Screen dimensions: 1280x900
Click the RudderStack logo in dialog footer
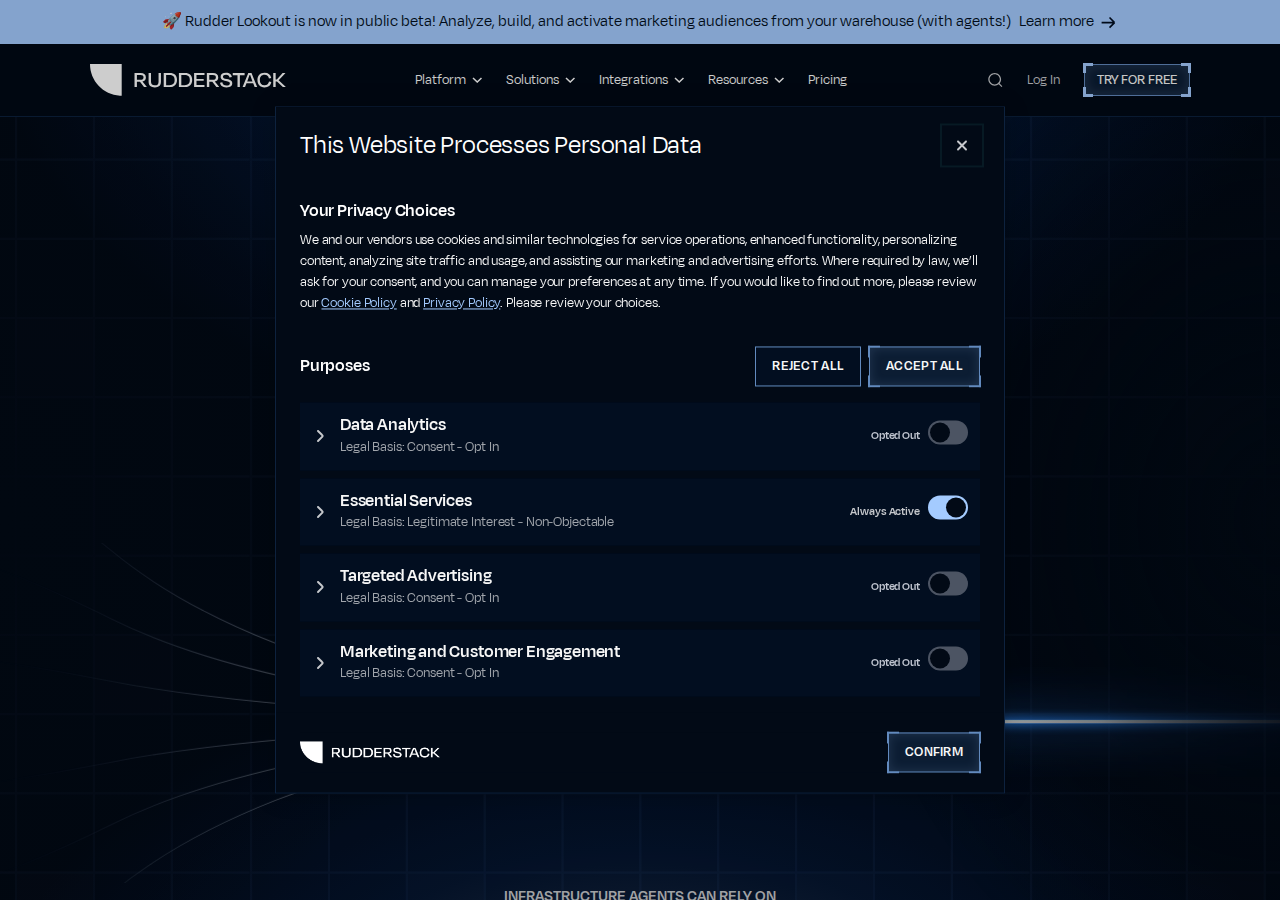click(370, 752)
